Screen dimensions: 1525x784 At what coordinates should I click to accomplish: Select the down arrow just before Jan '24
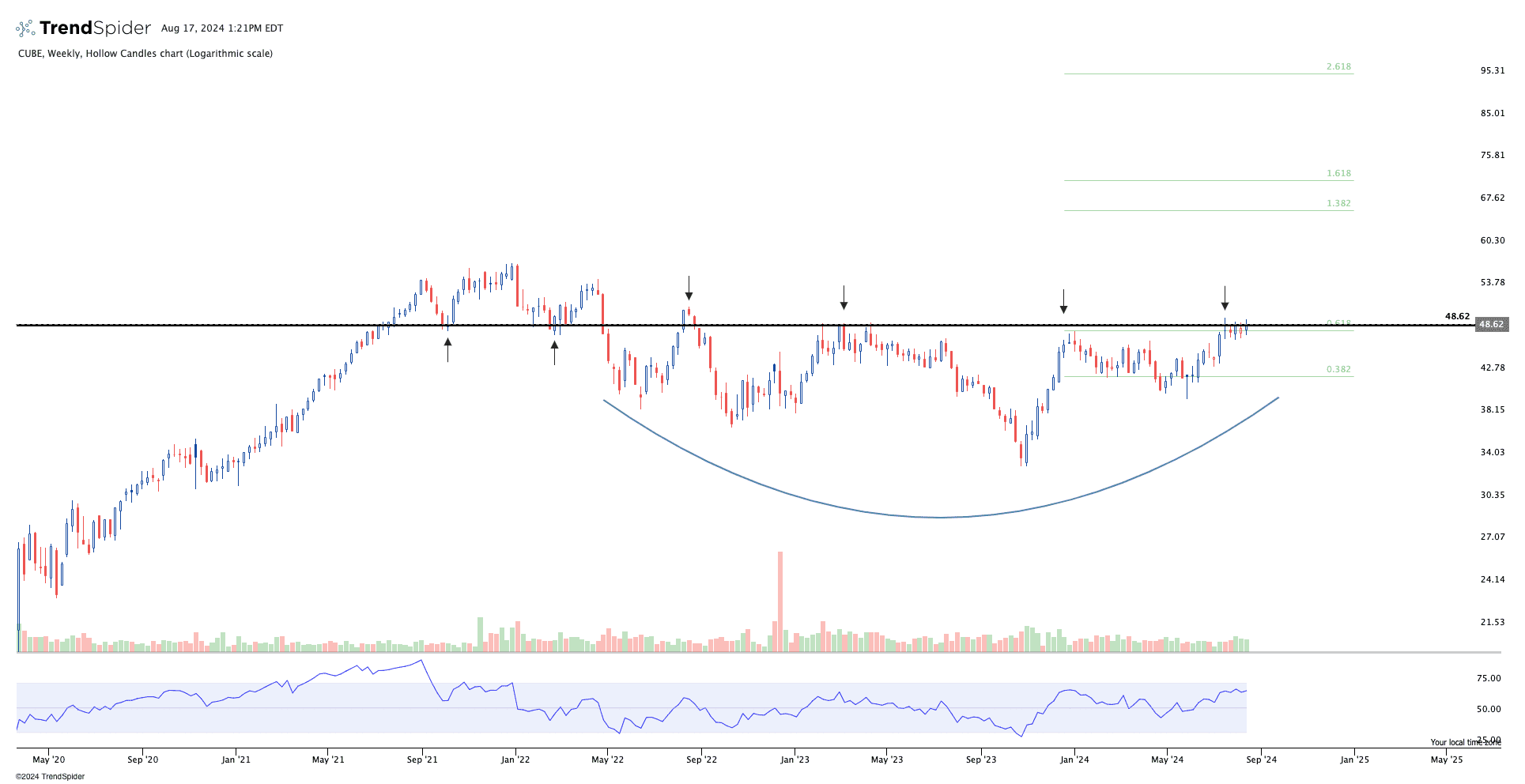(x=1063, y=302)
